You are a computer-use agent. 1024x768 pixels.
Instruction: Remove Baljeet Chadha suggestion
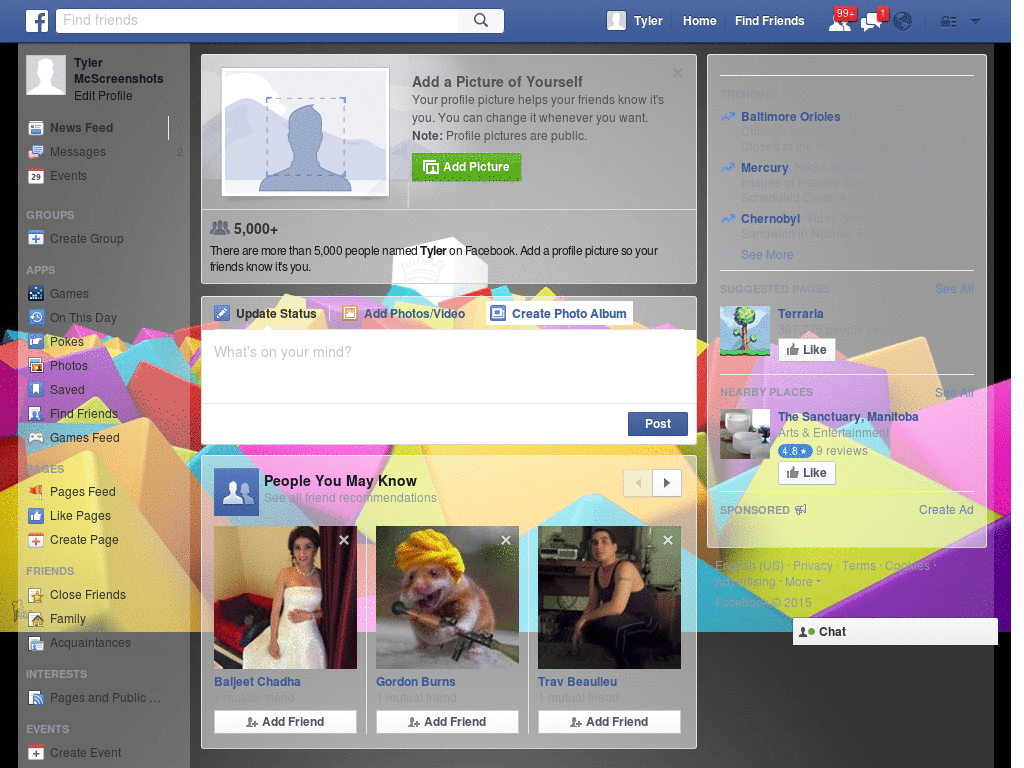click(344, 540)
